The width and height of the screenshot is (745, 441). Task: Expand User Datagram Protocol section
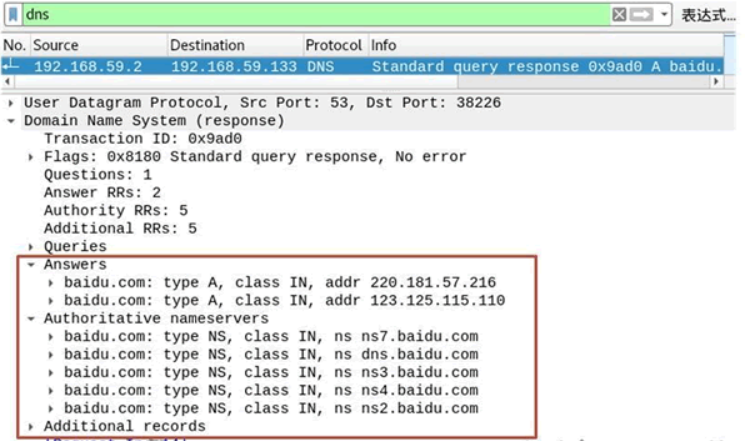coord(11,103)
